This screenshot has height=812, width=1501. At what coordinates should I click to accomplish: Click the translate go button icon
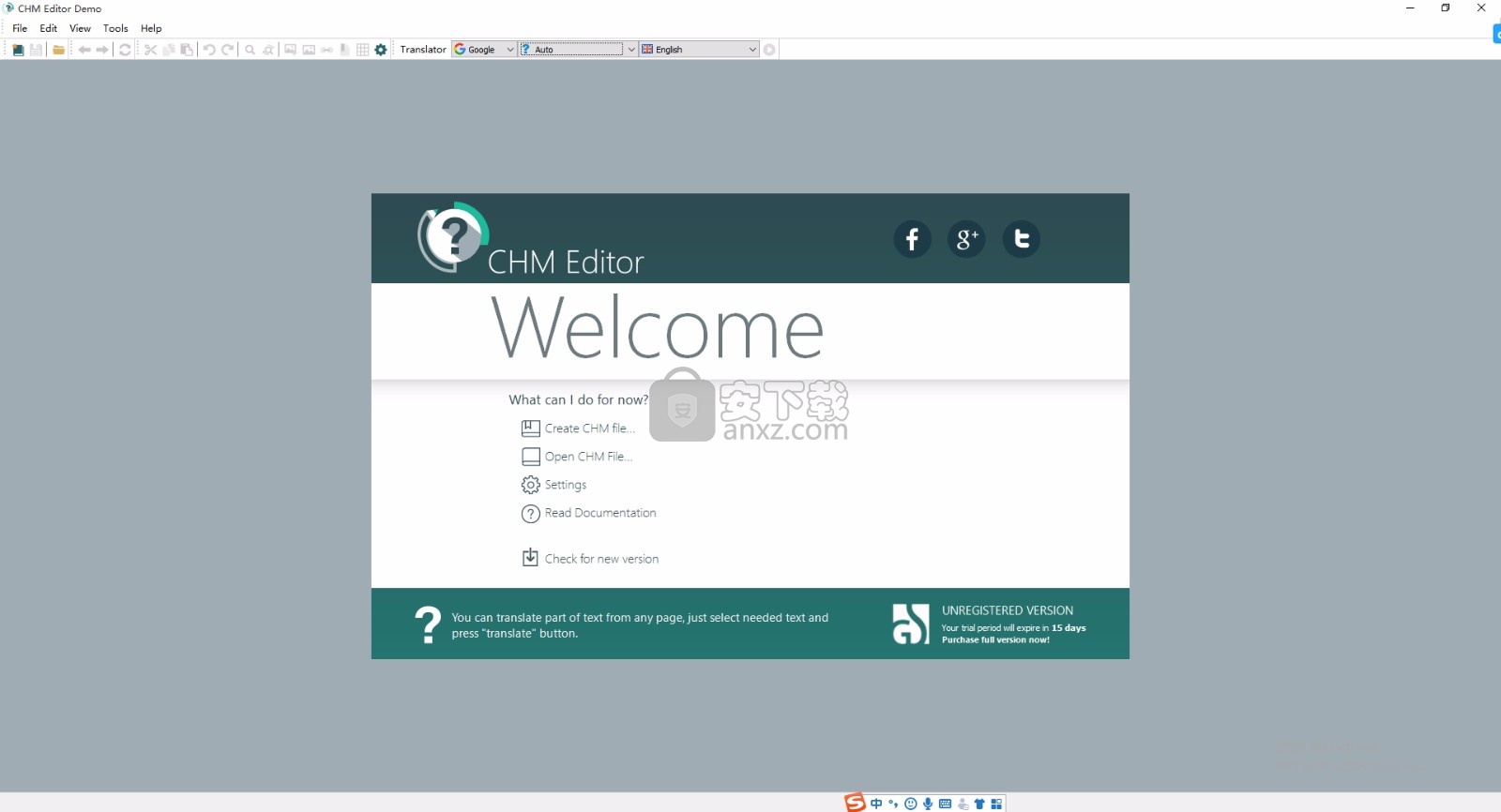click(769, 50)
